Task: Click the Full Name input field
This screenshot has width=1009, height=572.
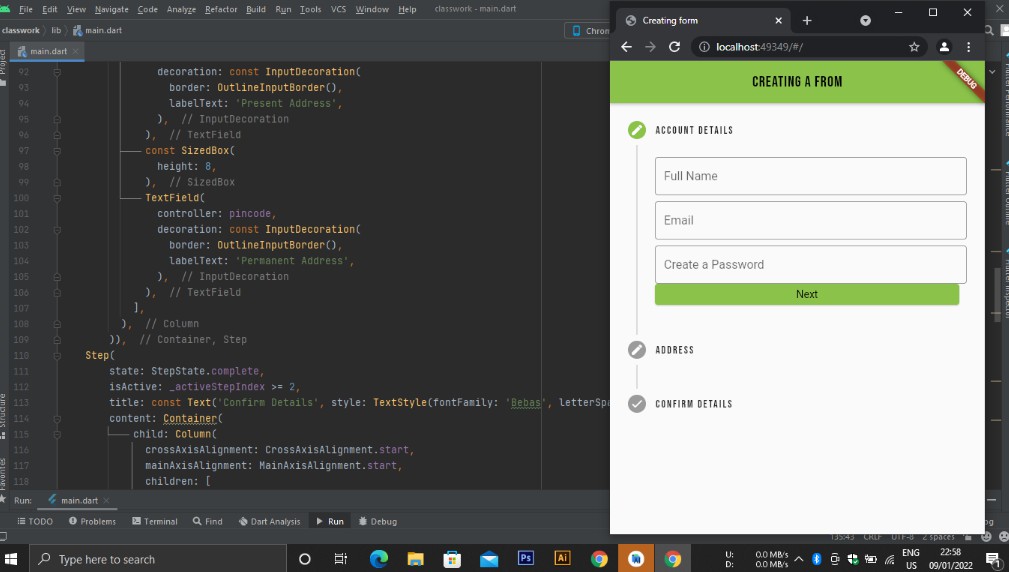Action: (x=811, y=176)
